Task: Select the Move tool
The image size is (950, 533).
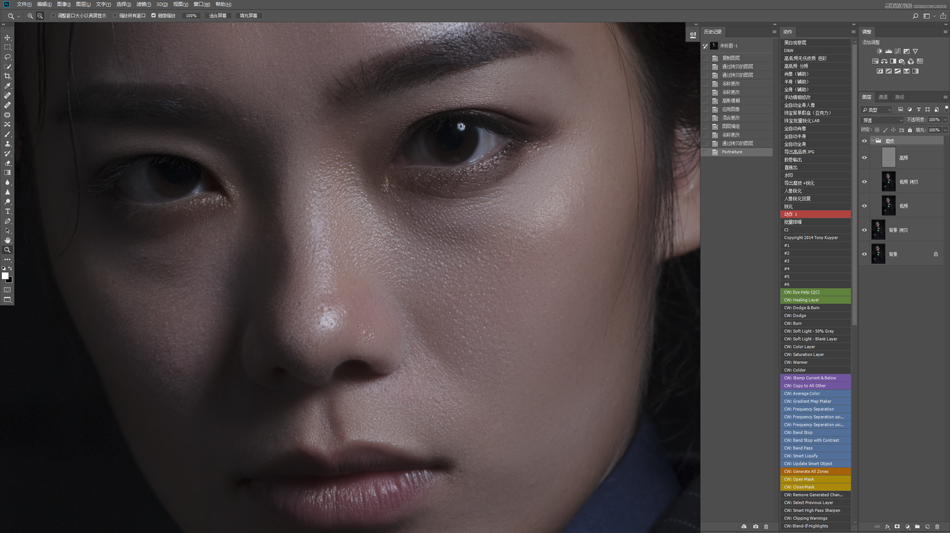Action: [x=7, y=38]
